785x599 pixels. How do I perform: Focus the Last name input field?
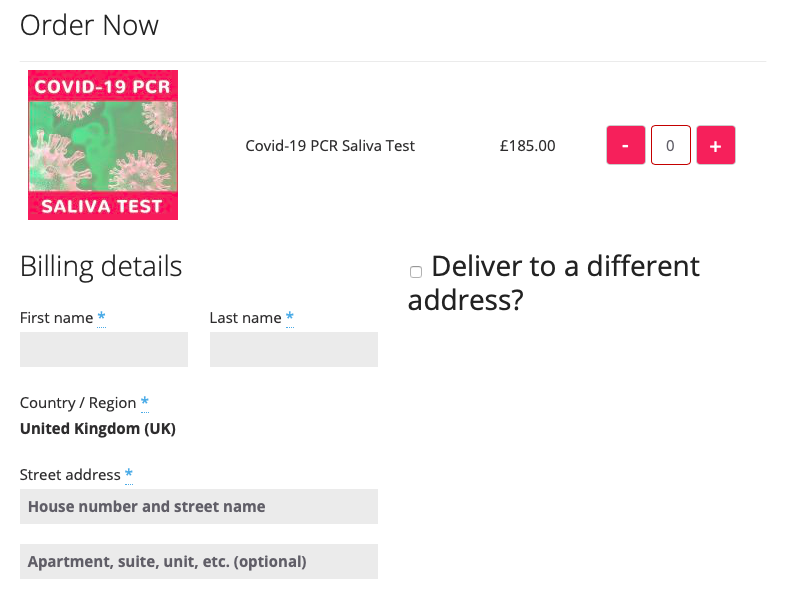293,349
